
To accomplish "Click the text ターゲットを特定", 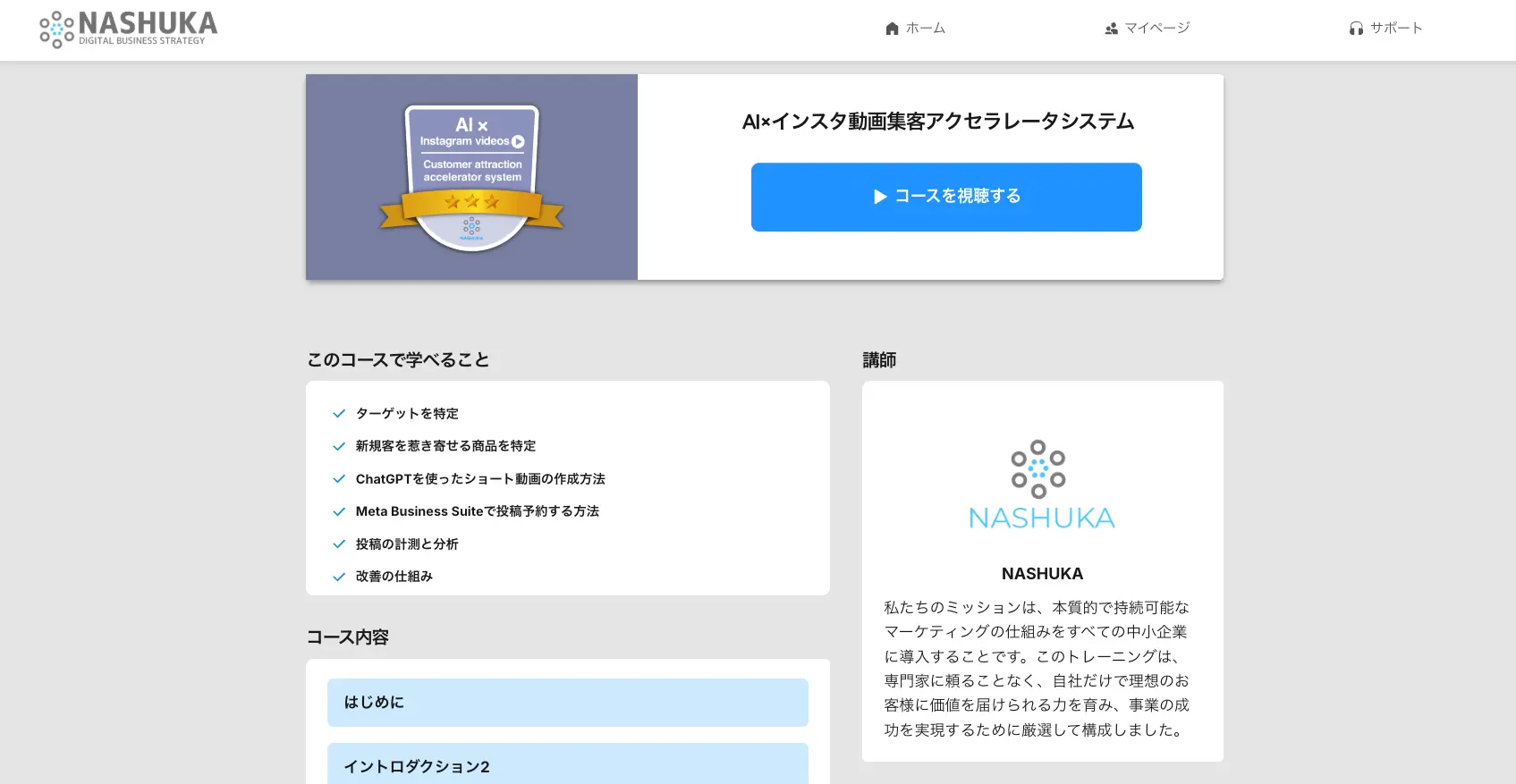I will tap(407, 414).
